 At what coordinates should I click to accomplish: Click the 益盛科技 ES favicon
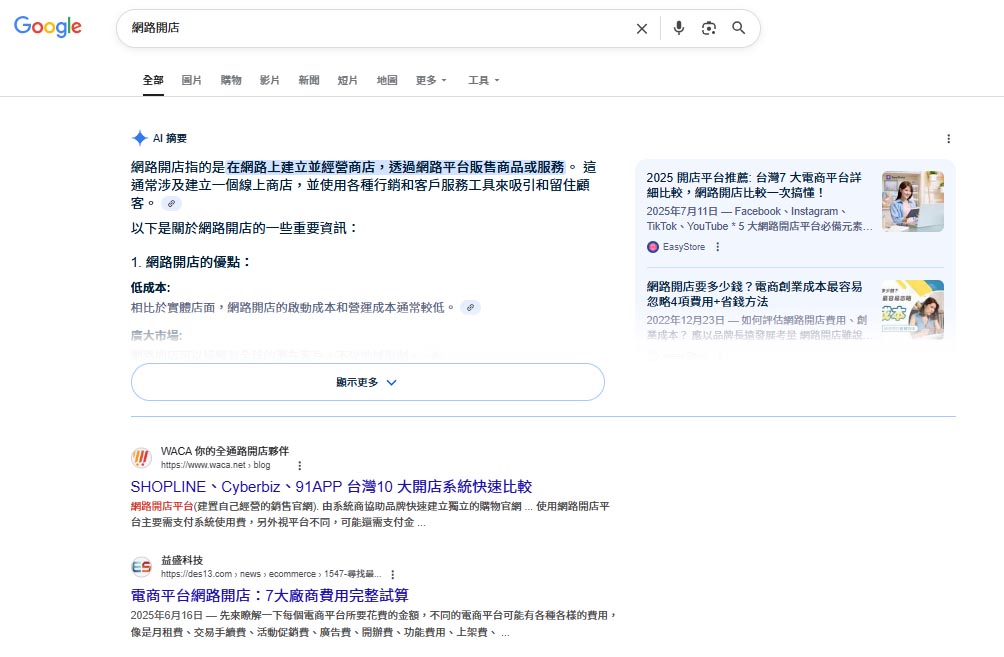click(x=142, y=566)
